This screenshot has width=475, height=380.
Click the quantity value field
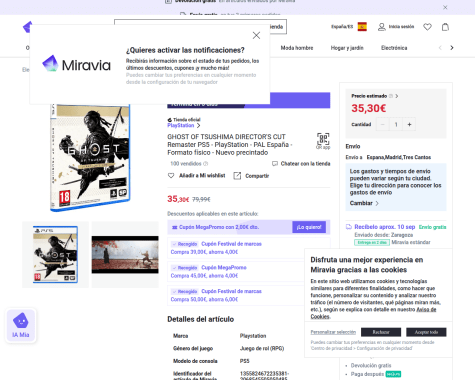click(x=396, y=124)
